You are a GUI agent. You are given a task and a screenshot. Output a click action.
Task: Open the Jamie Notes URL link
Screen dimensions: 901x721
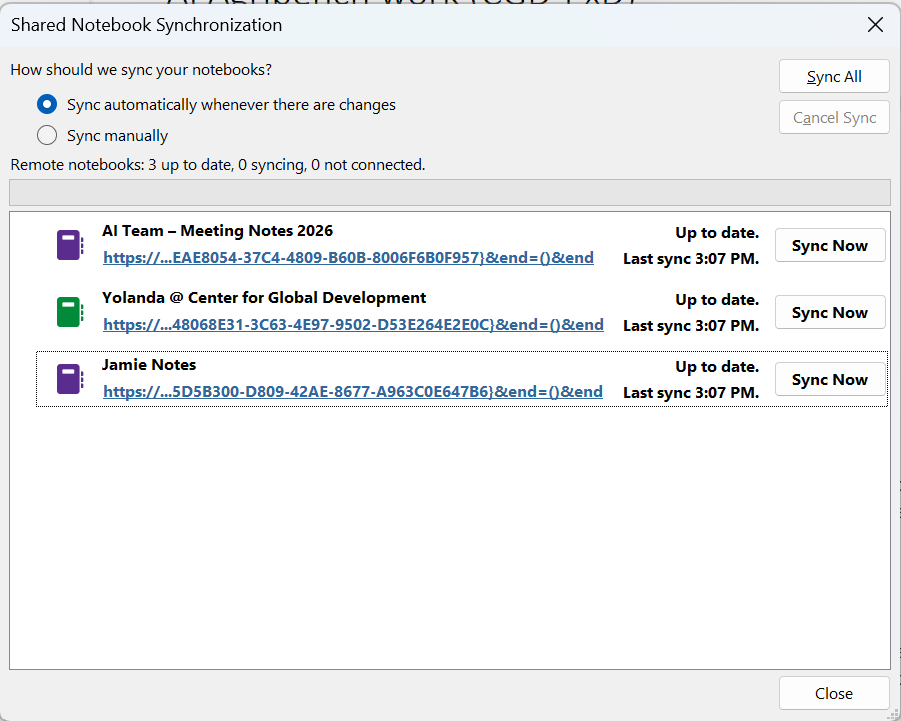point(353,392)
